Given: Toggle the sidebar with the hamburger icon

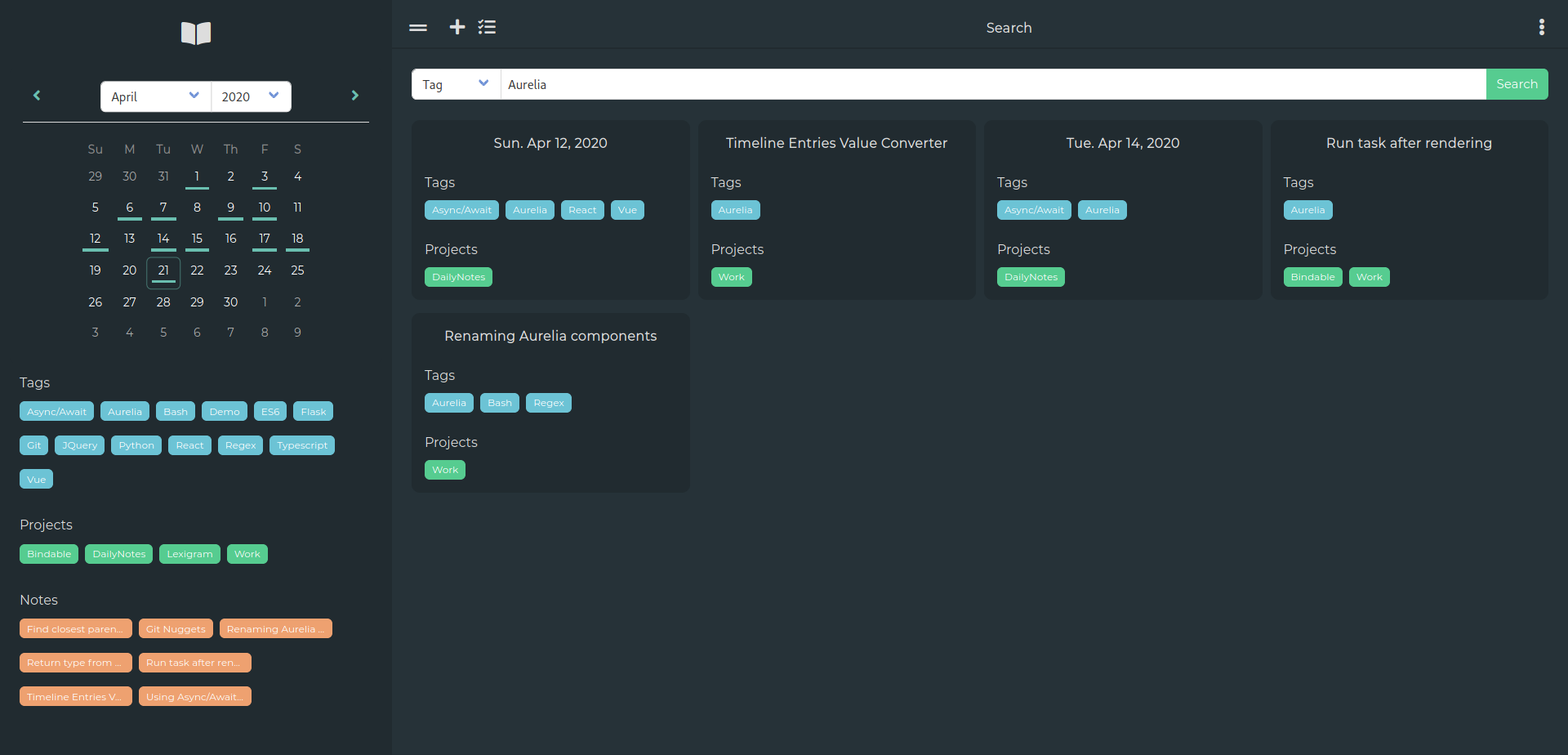Looking at the screenshot, I should tap(418, 28).
